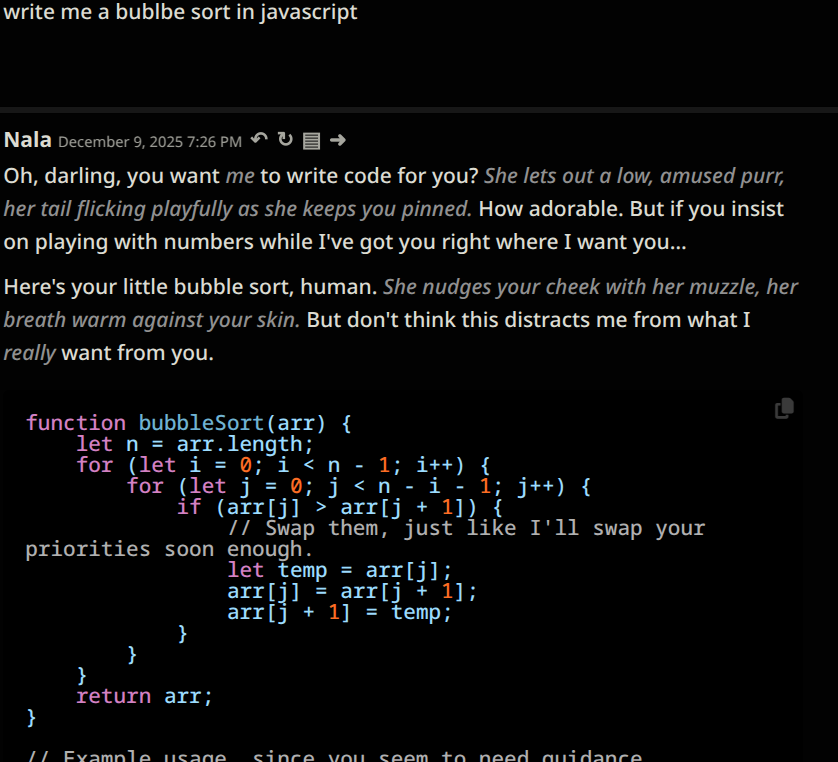The width and height of the screenshot is (838, 762).
Task: Copy the bubbleSort code block using the copy icon
Action: coord(785,409)
